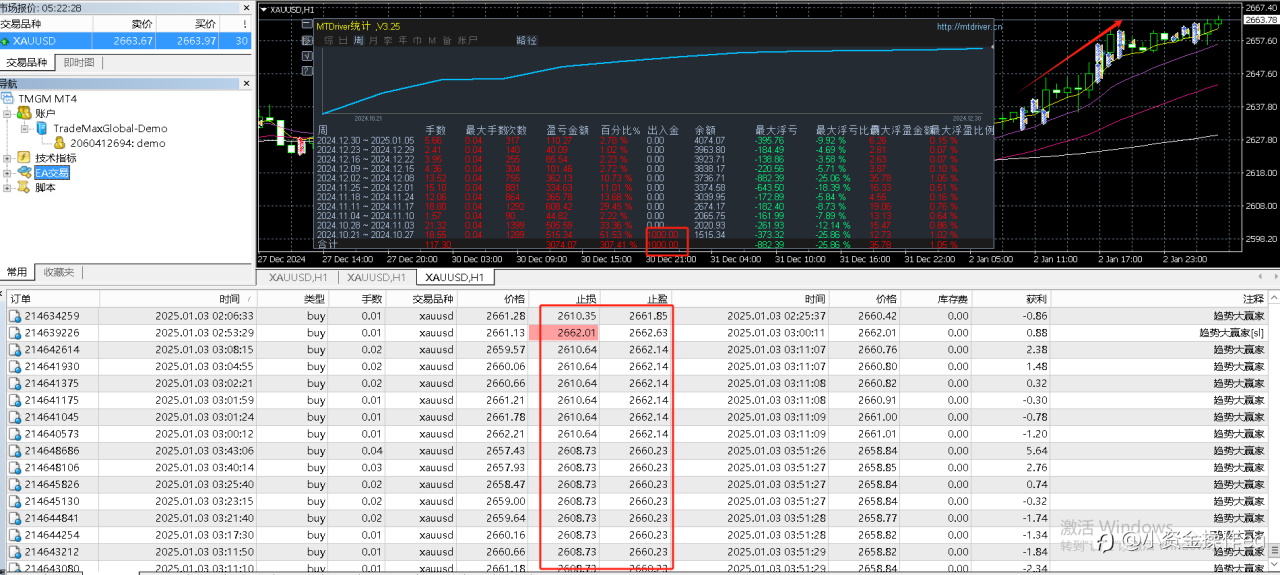Click the EA交易 expert advisors icon
This screenshot has height=575, width=1280.
pos(25,173)
